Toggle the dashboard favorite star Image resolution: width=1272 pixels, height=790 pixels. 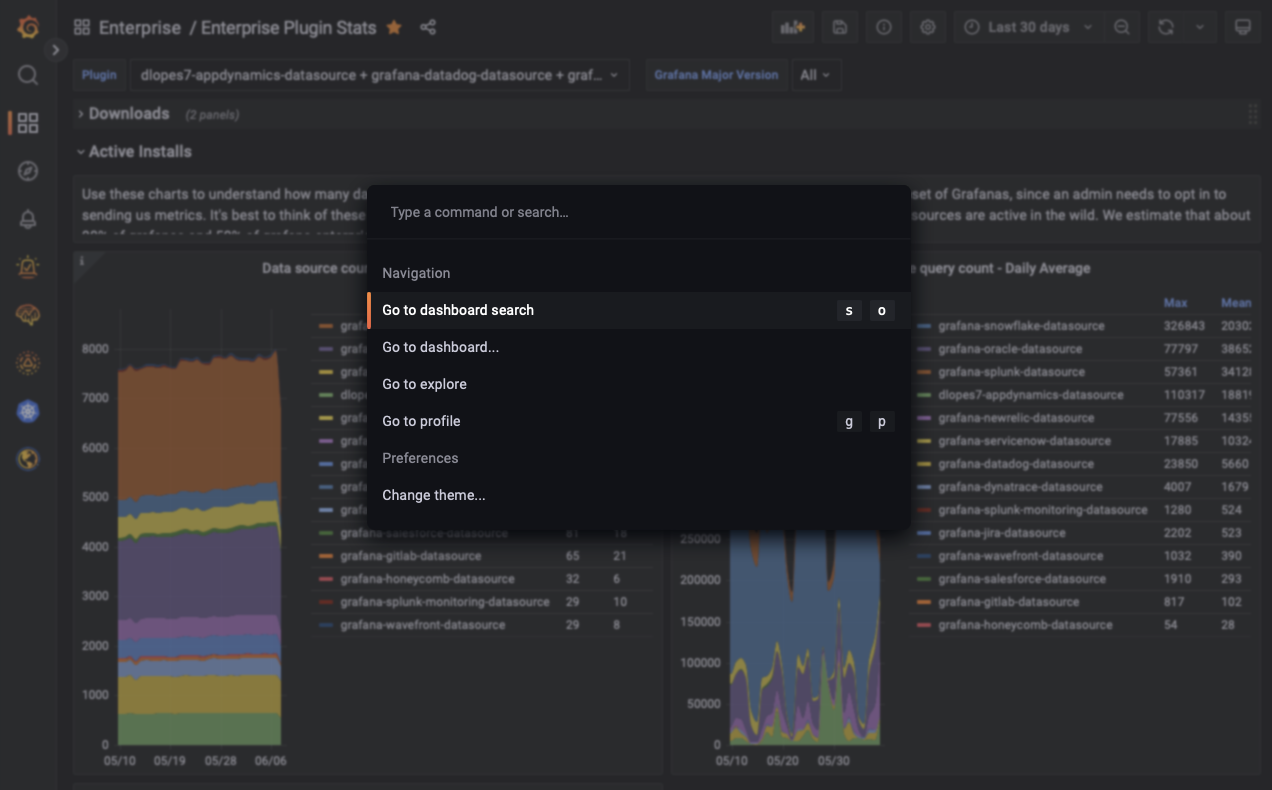coord(393,27)
